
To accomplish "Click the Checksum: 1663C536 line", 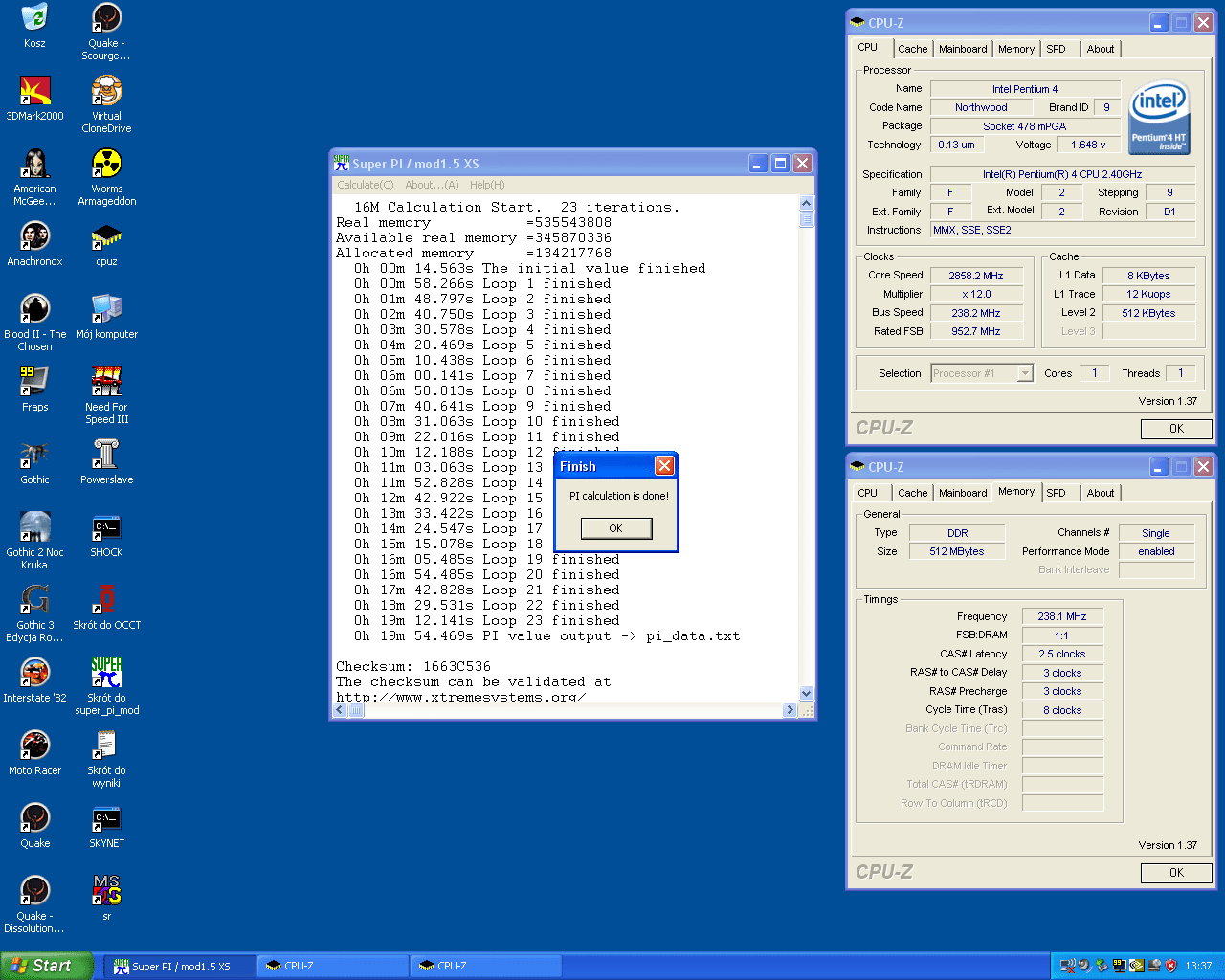I will pos(413,666).
